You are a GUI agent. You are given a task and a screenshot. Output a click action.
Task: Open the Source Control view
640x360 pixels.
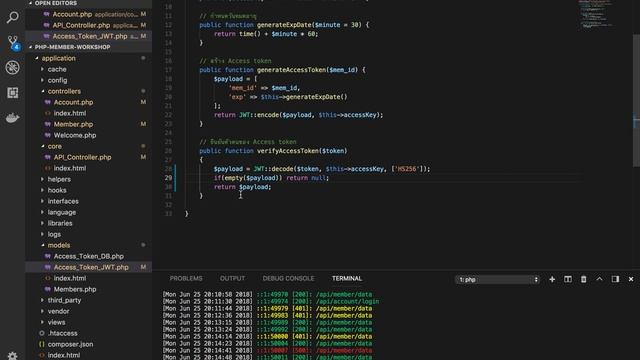(x=12, y=42)
